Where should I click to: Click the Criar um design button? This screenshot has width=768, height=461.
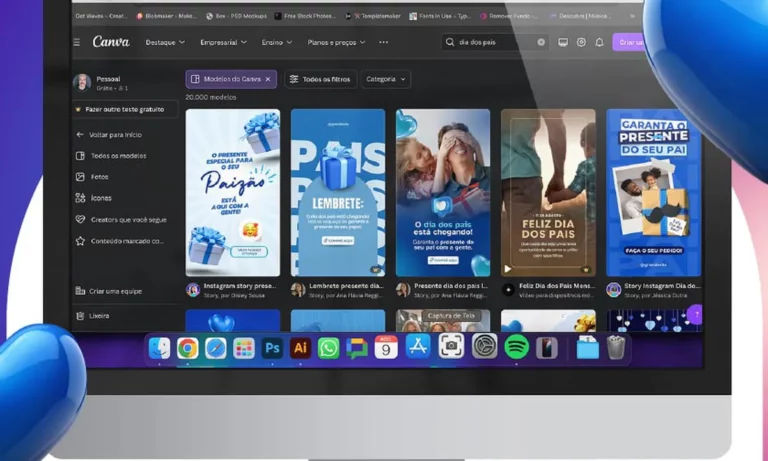pos(628,42)
